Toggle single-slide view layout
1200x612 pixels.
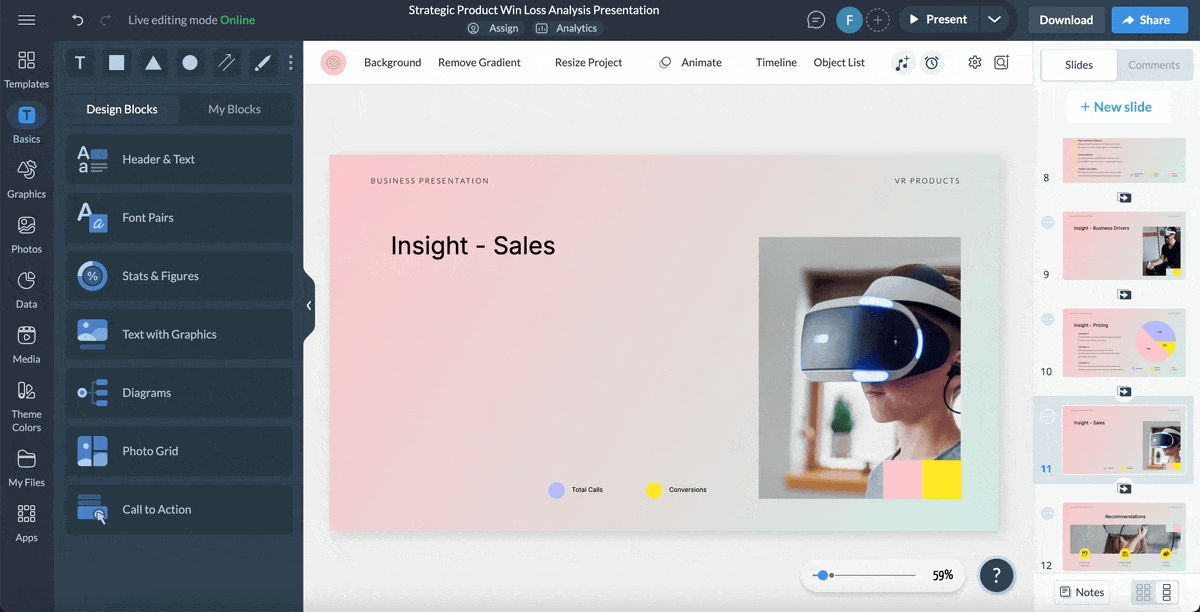tap(1168, 592)
